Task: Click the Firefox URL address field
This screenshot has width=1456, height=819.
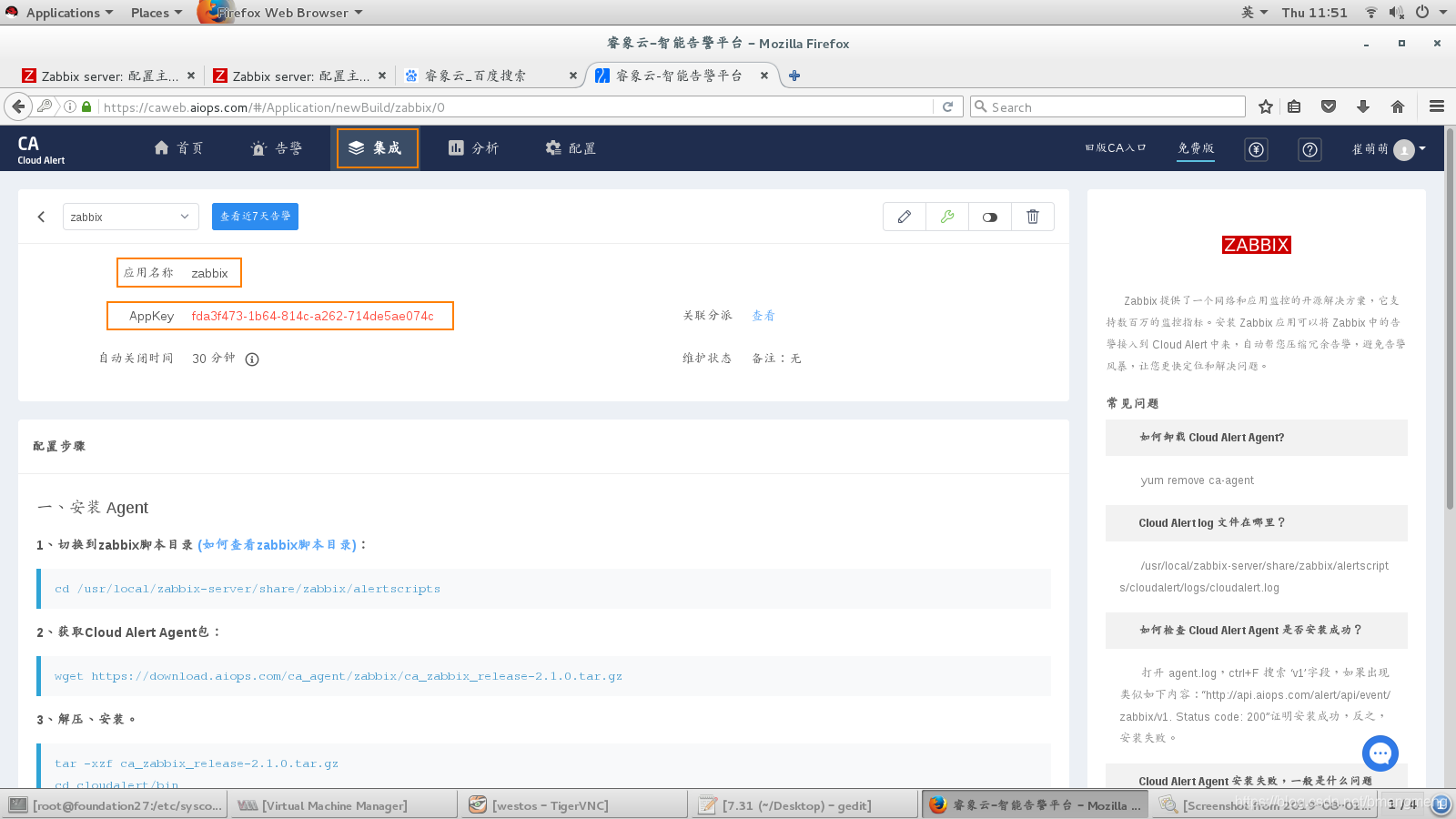Action: coord(516,107)
